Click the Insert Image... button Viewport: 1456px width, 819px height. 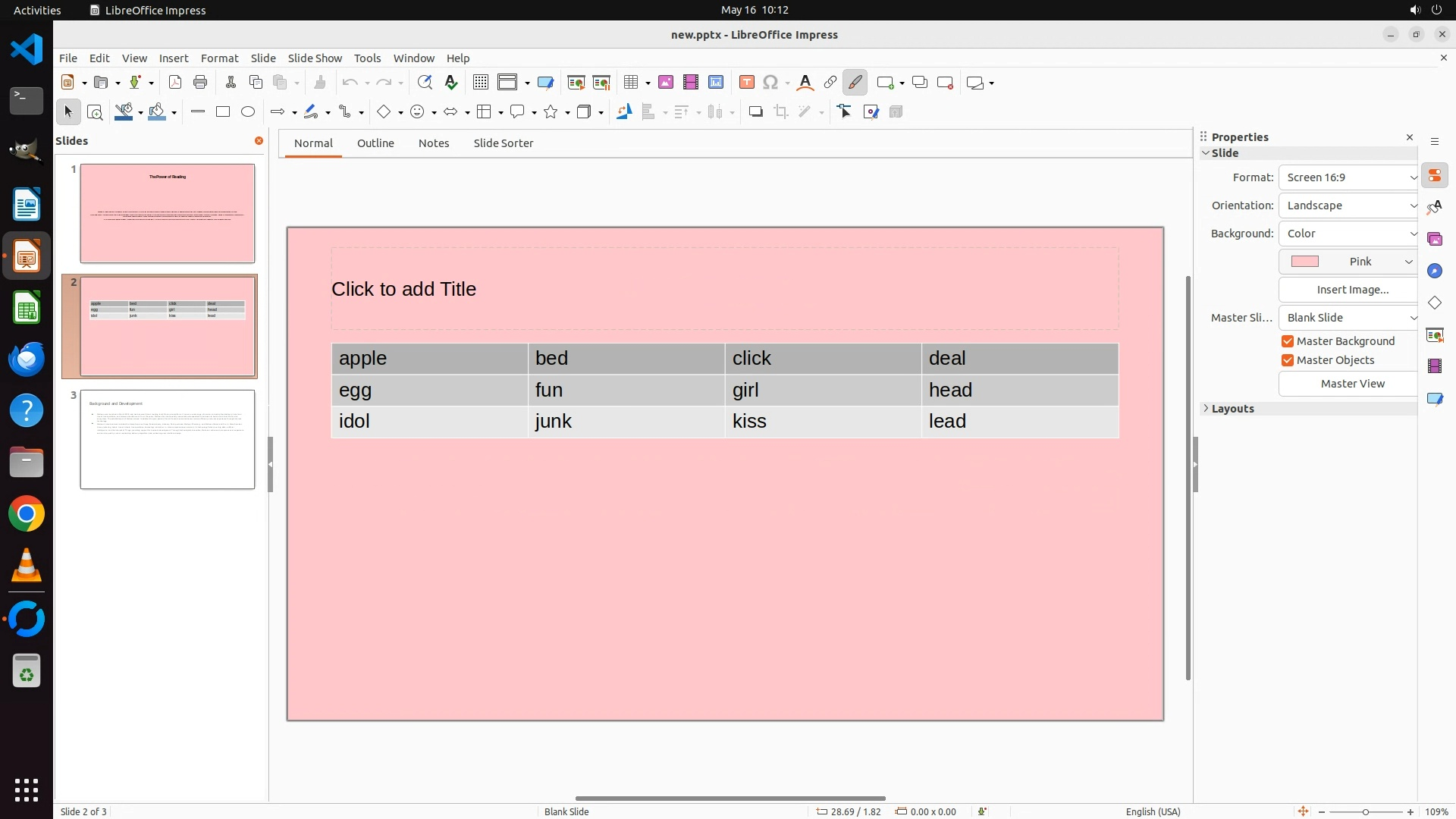tap(1352, 290)
